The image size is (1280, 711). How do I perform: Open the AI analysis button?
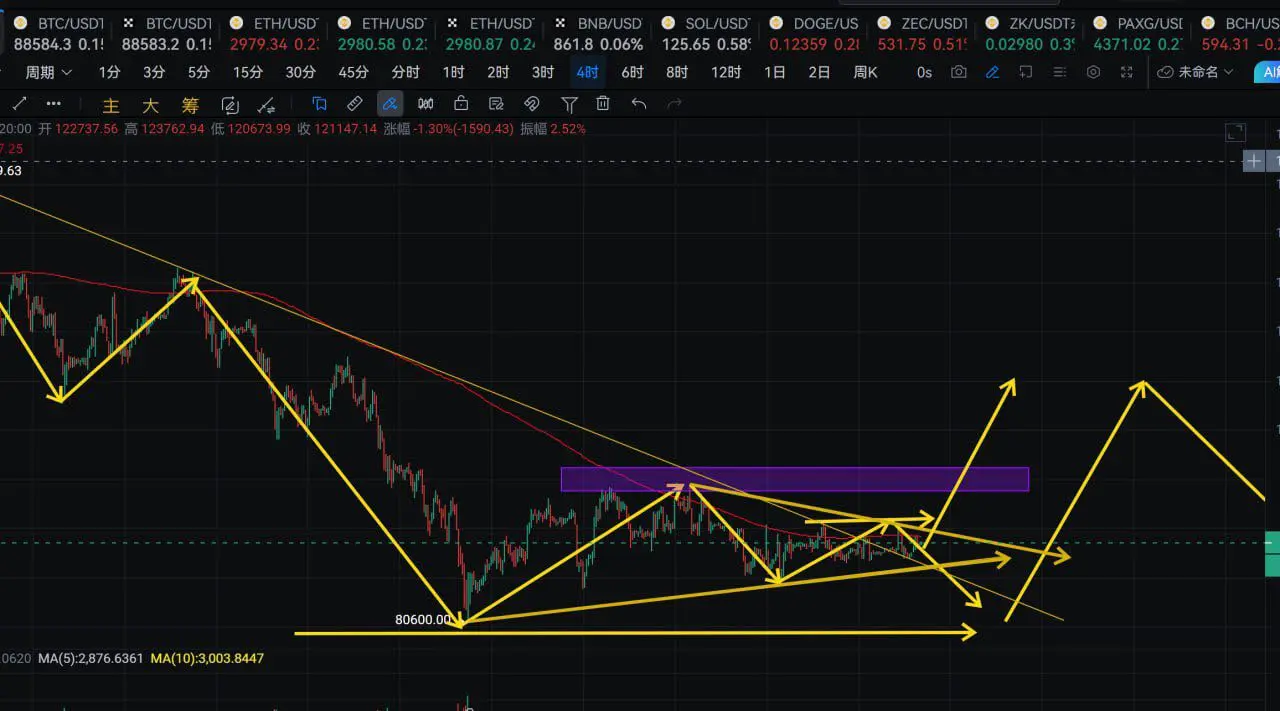(1268, 72)
